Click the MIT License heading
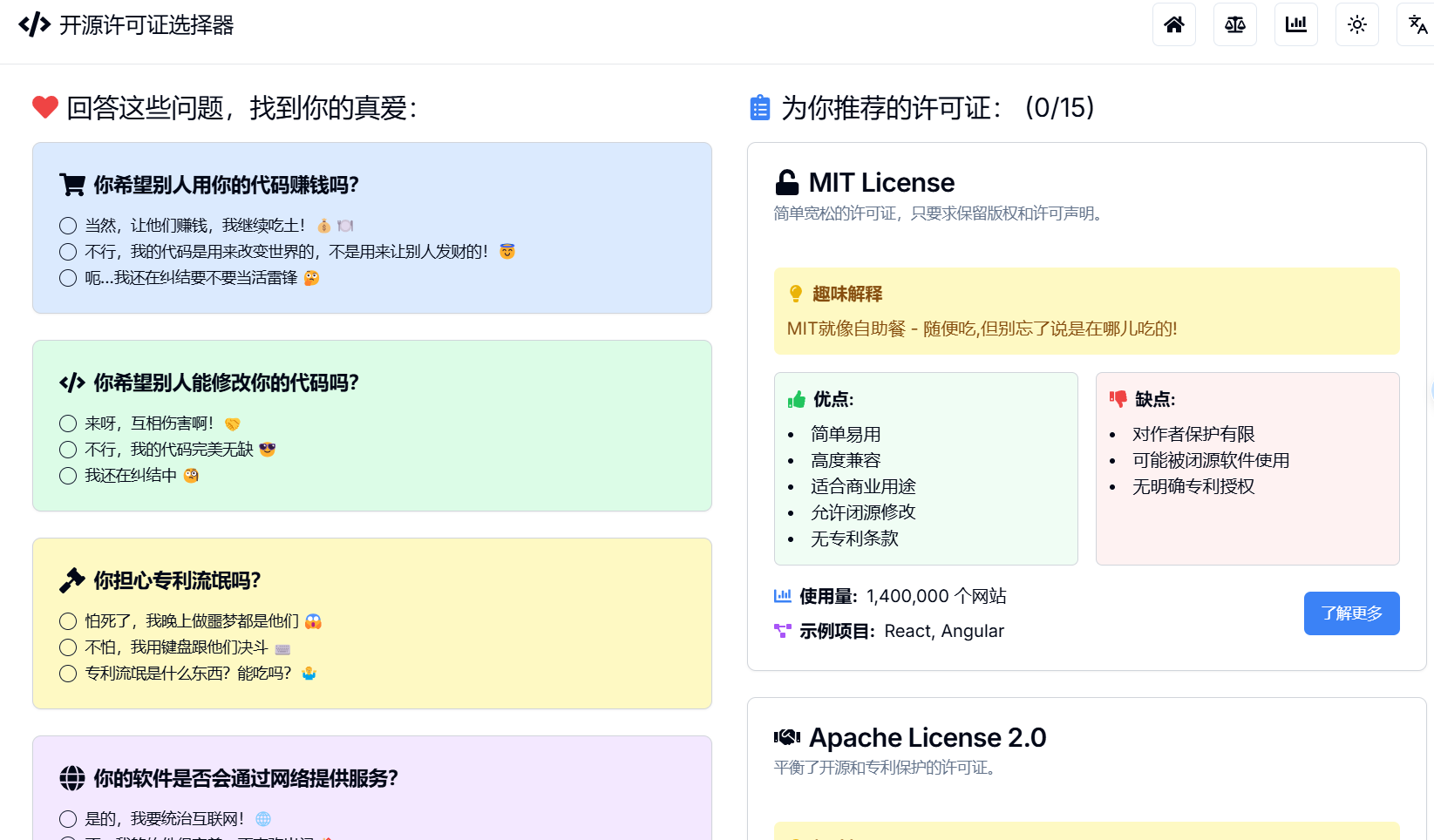1434x840 pixels. 881,182
